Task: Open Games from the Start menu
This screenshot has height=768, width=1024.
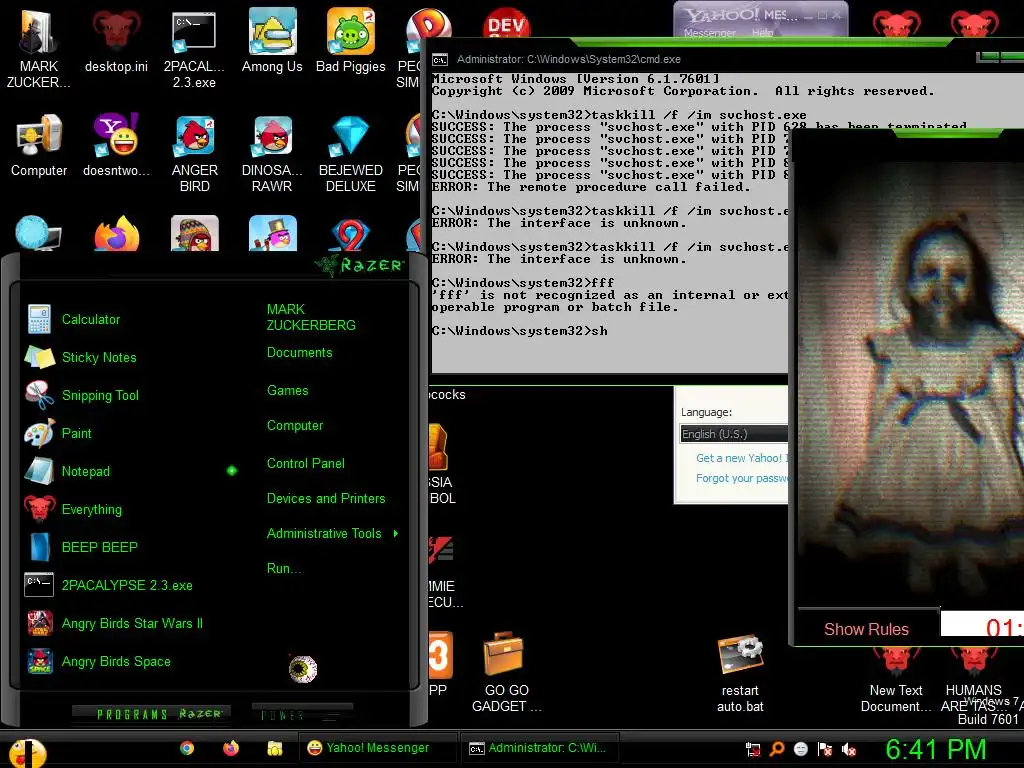Action: [x=287, y=391]
